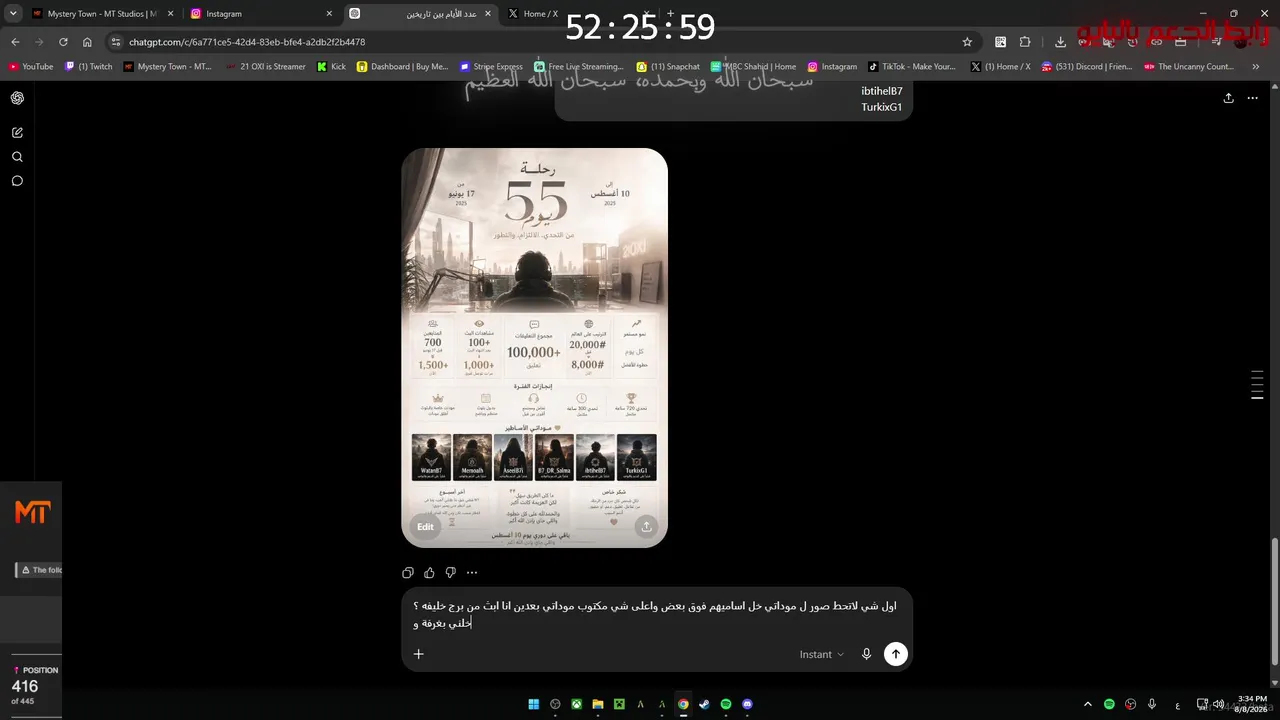Click into the message text box
Viewport: 1280px width, 720px height.
pyautogui.click(x=655, y=614)
